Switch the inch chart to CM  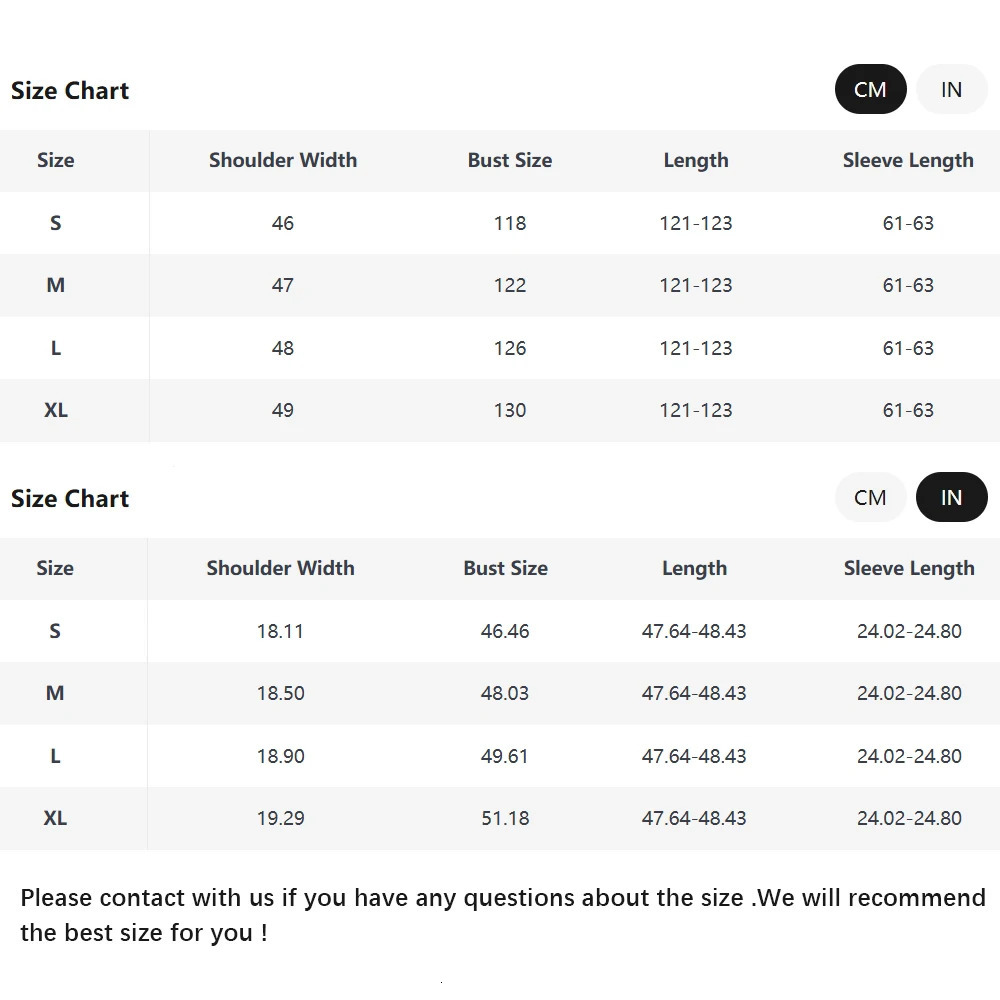point(870,498)
